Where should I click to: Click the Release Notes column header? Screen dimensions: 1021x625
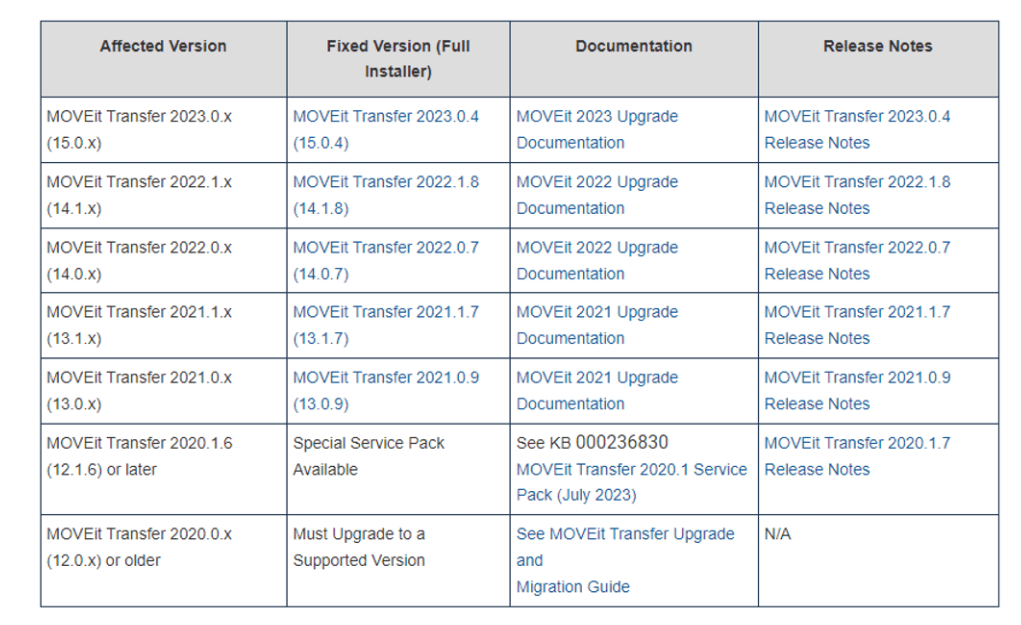pyautogui.click(x=878, y=46)
